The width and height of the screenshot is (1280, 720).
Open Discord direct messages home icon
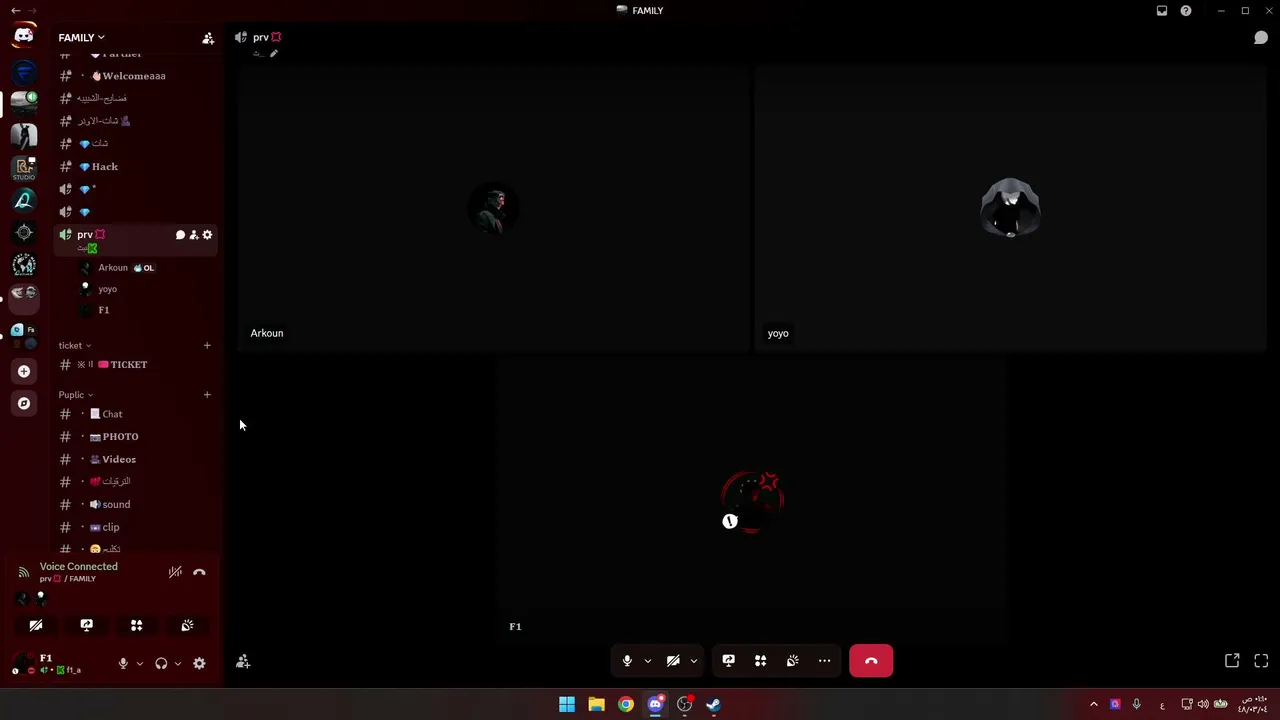coord(24,36)
